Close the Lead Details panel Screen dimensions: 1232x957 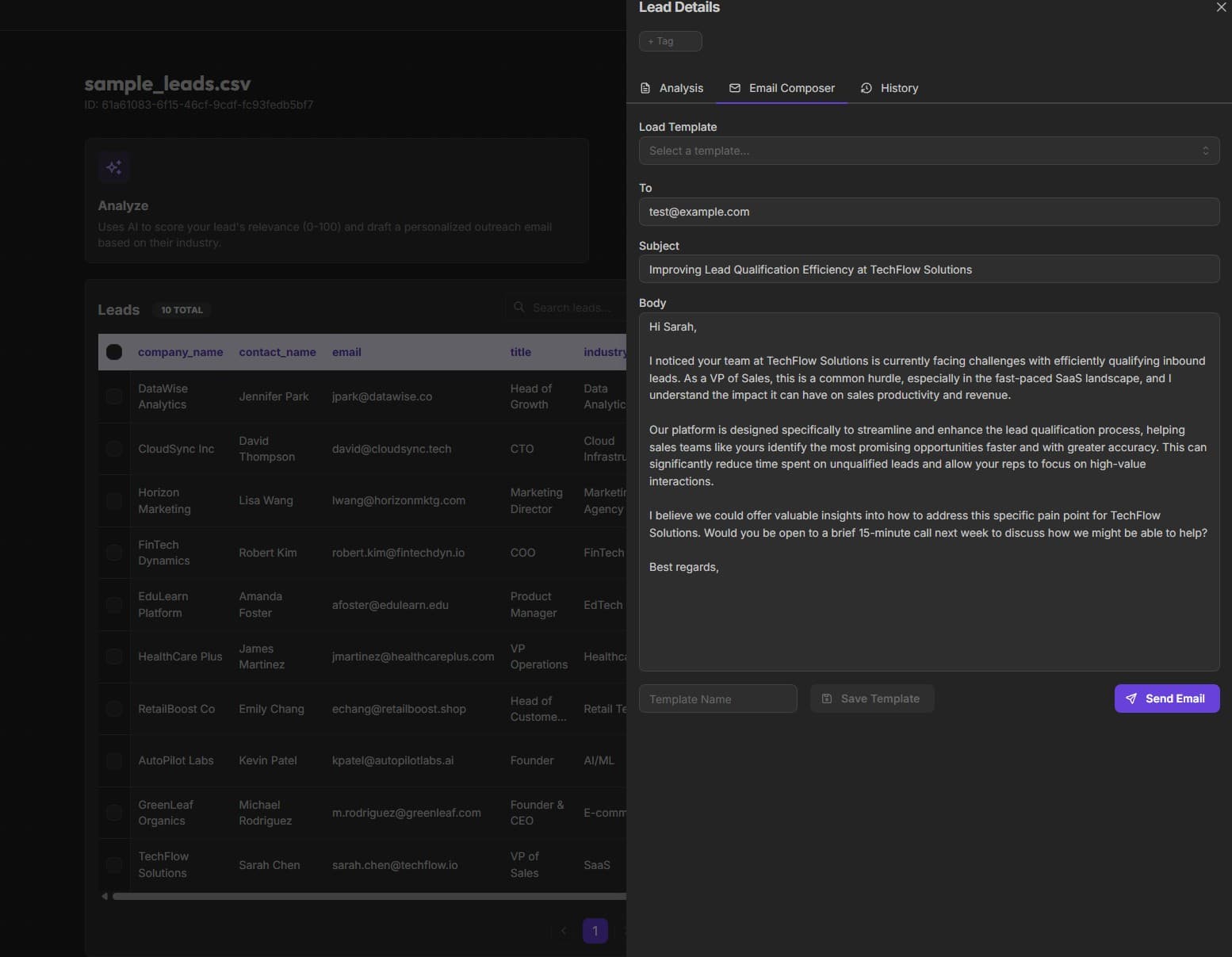click(x=1221, y=7)
